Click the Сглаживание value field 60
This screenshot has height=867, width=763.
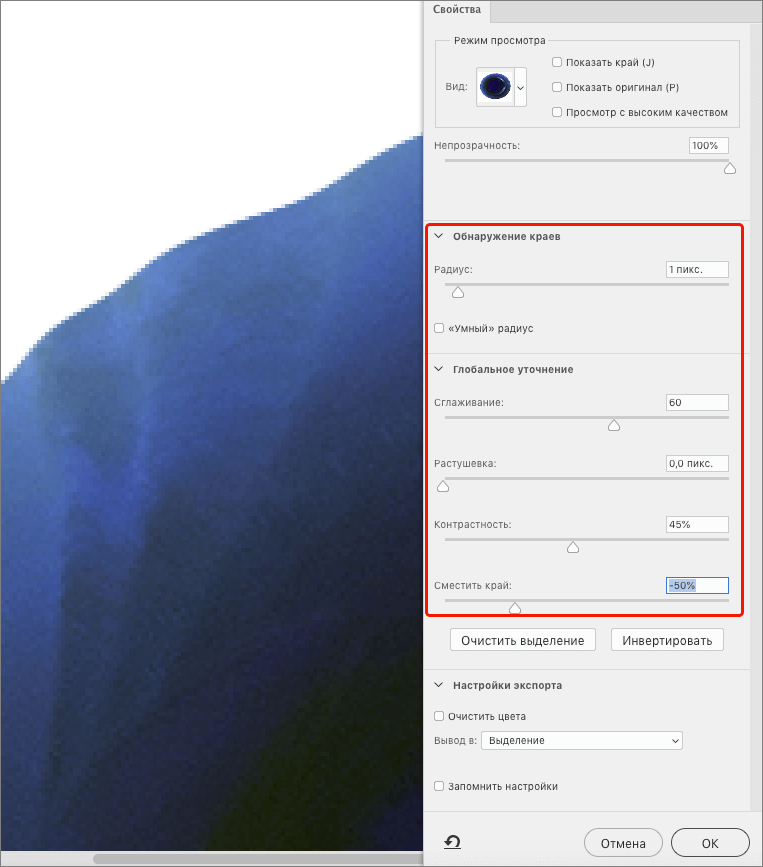[697, 403]
